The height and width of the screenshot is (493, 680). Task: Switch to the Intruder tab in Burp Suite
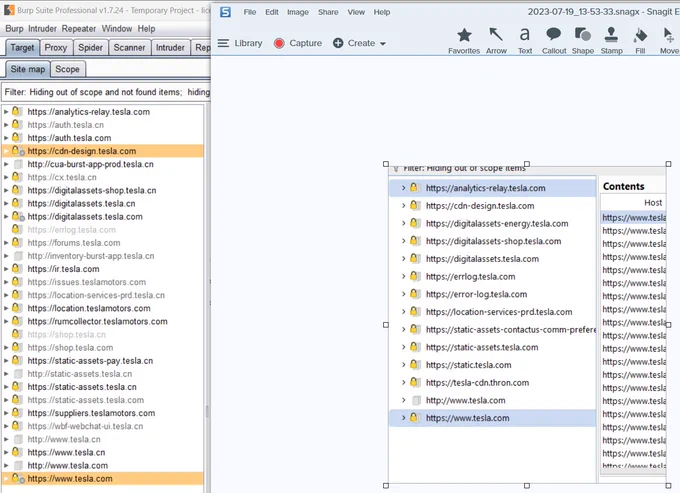pyautogui.click(x=170, y=48)
